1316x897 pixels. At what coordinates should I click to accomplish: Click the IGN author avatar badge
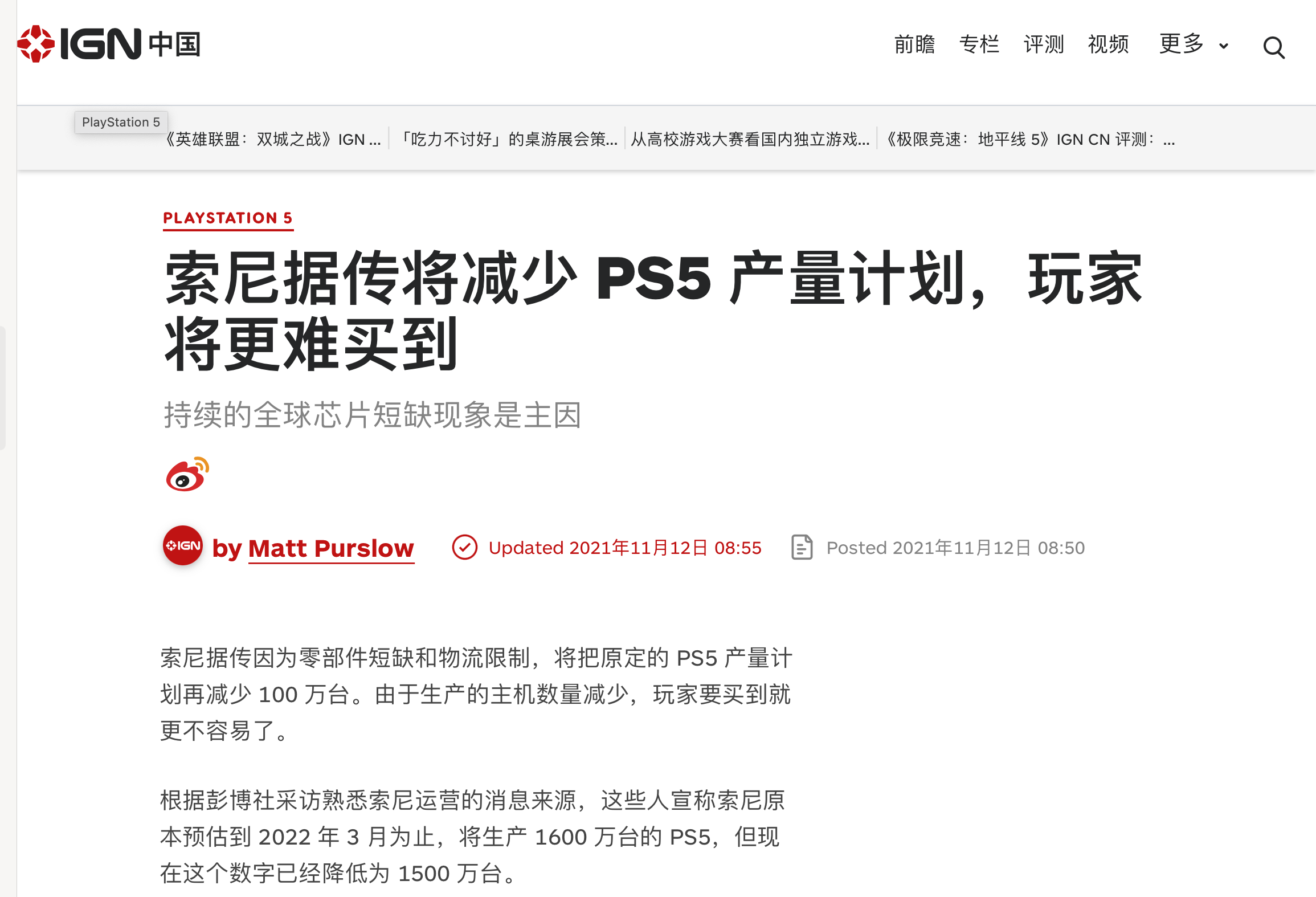[183, 546]
